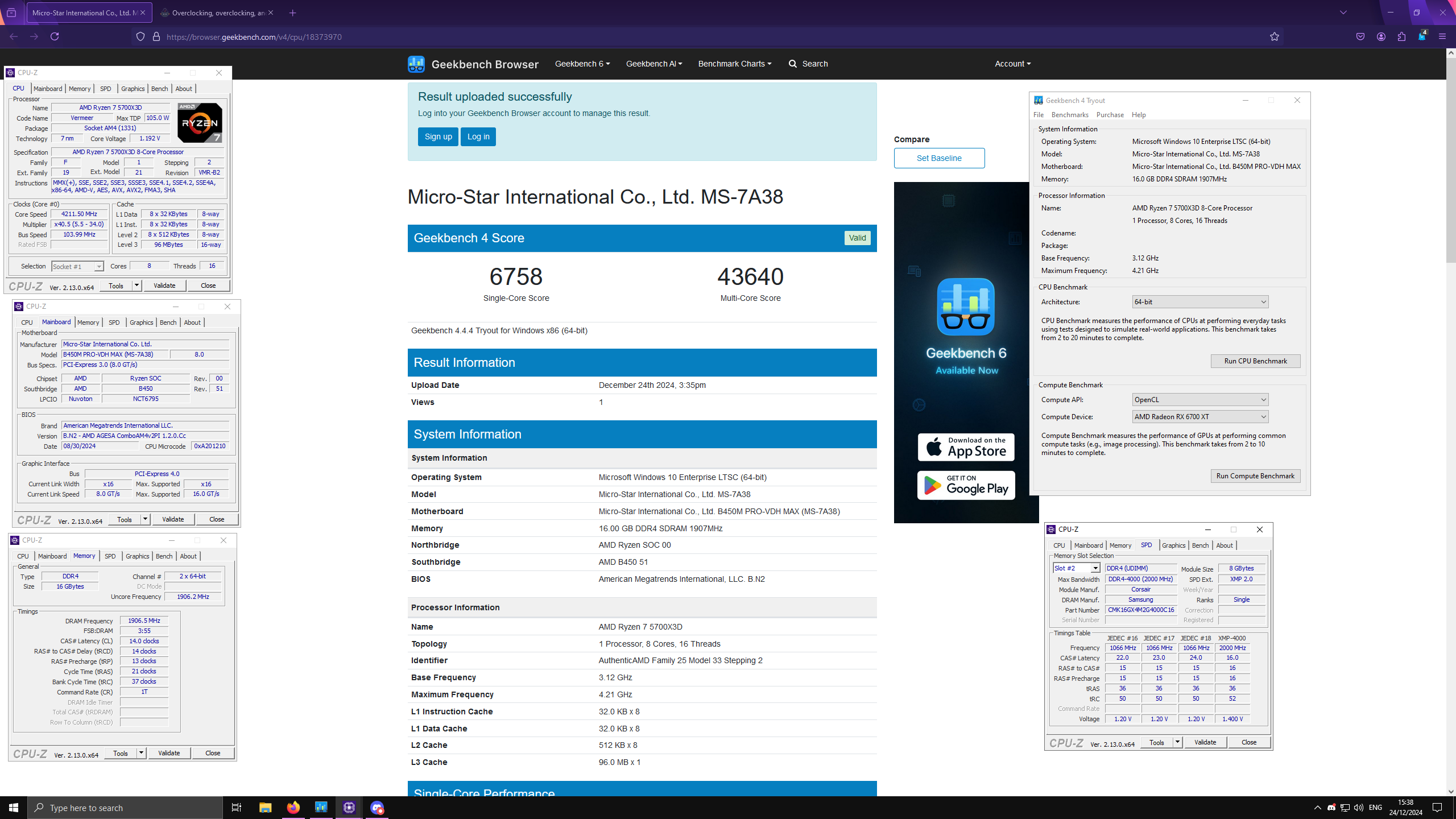Viewport: 1456px width, 819px height.
Task: Click Validate in the CPU-Z Mainboard window
Action: 173,519
